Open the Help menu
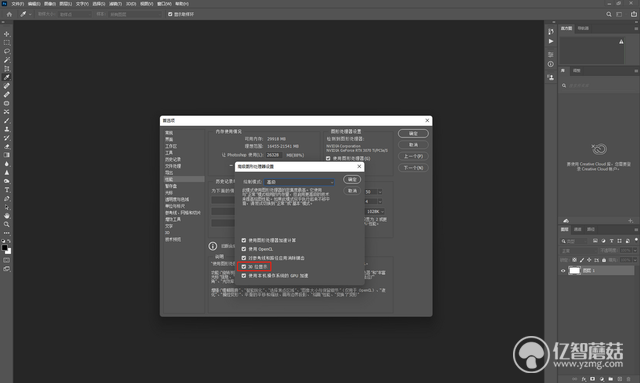 tap(182, 4)
